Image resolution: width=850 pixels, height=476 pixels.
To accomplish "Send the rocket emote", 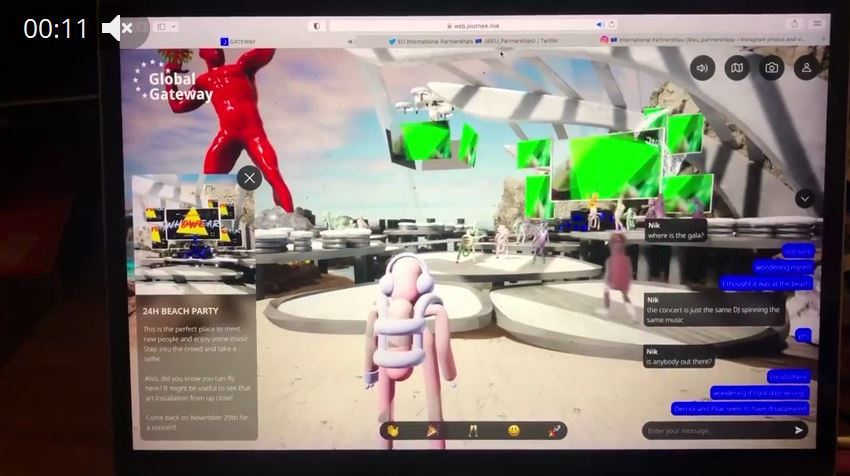I will (553, 431).
